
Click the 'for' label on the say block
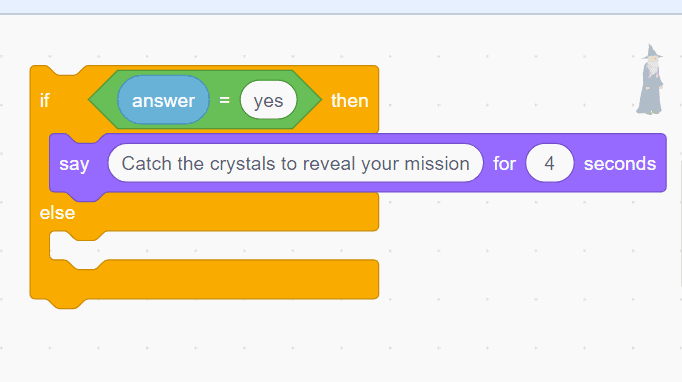(504, 164)
